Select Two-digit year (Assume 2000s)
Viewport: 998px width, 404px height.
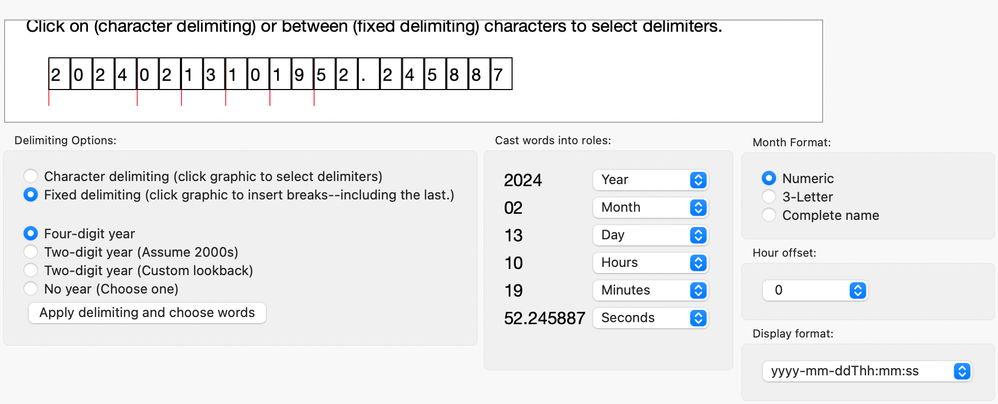coord(31,252)
